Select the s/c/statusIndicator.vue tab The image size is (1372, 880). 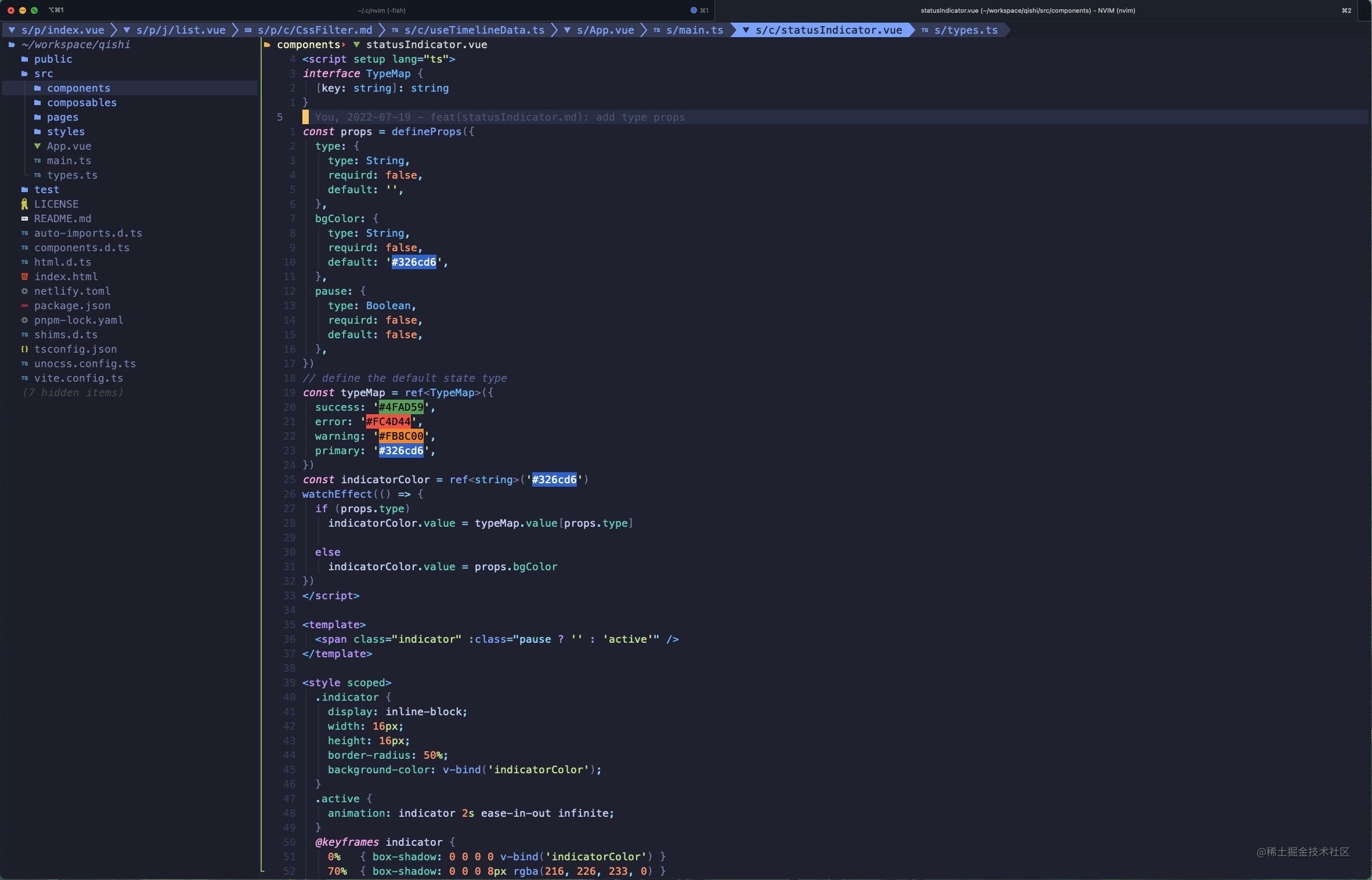(822, 30)
